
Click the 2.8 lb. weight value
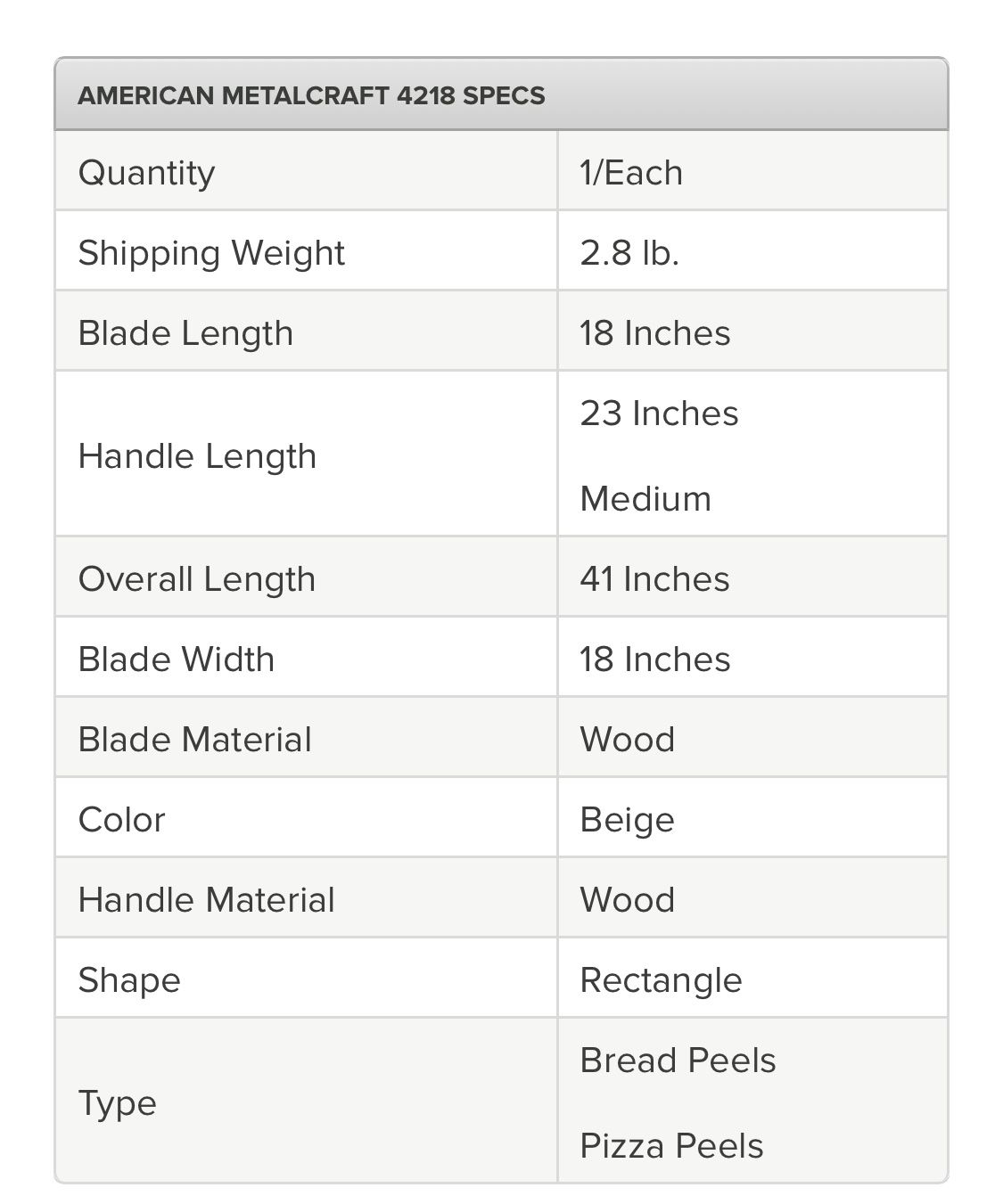tap(629, 252)
